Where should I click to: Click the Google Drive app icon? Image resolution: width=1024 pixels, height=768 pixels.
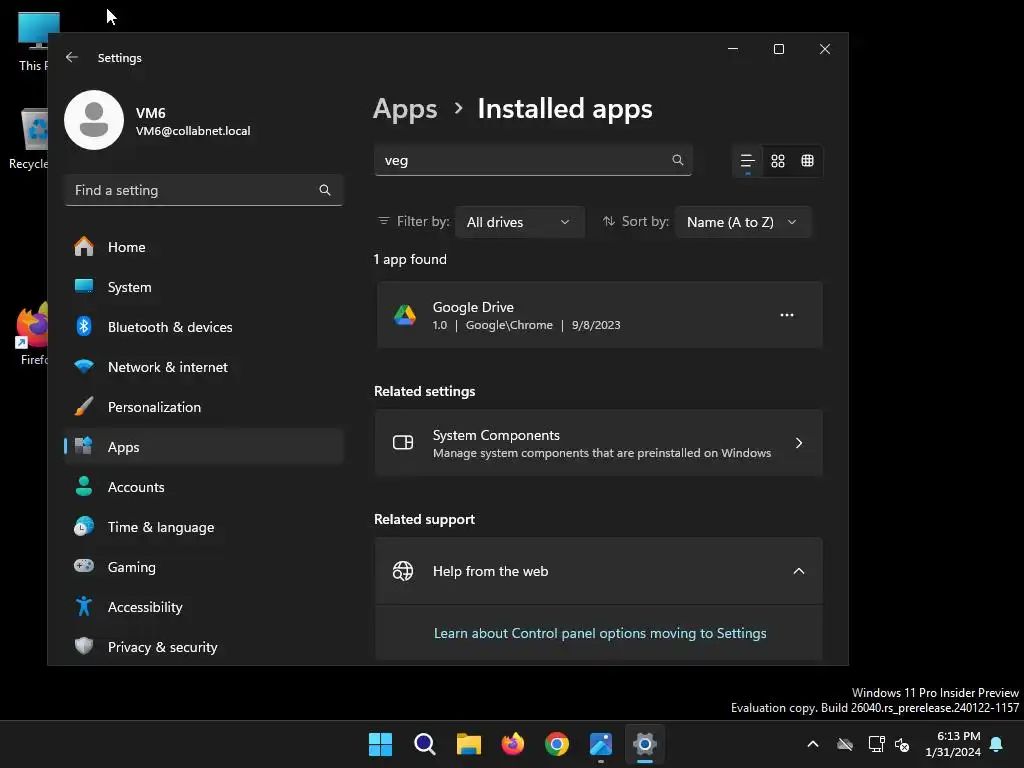405,315
